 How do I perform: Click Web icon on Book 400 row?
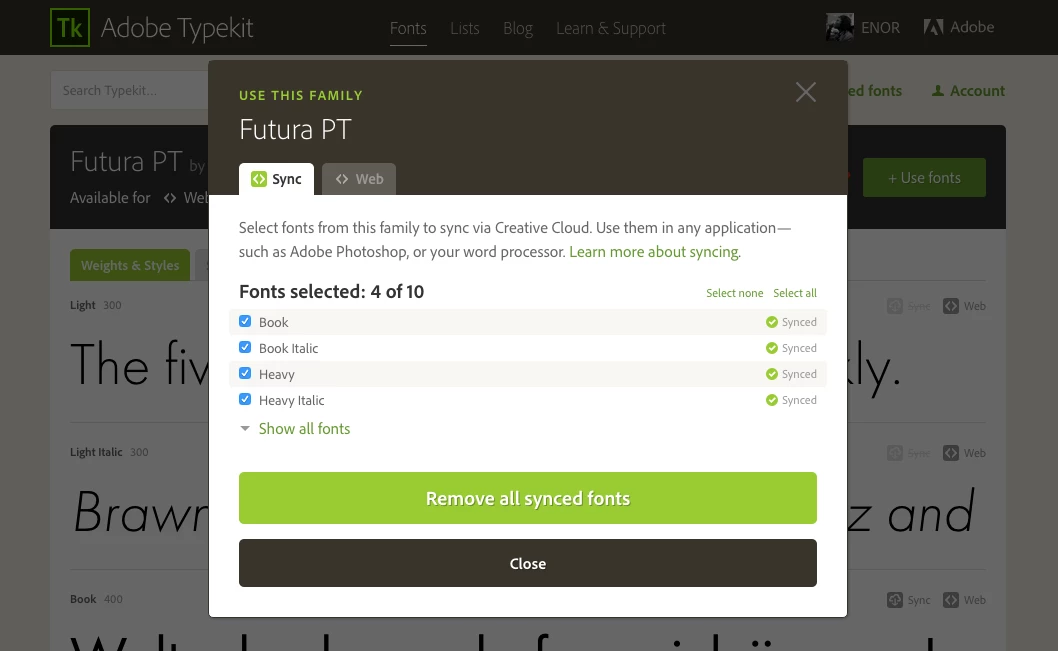(x=951, y=600)
